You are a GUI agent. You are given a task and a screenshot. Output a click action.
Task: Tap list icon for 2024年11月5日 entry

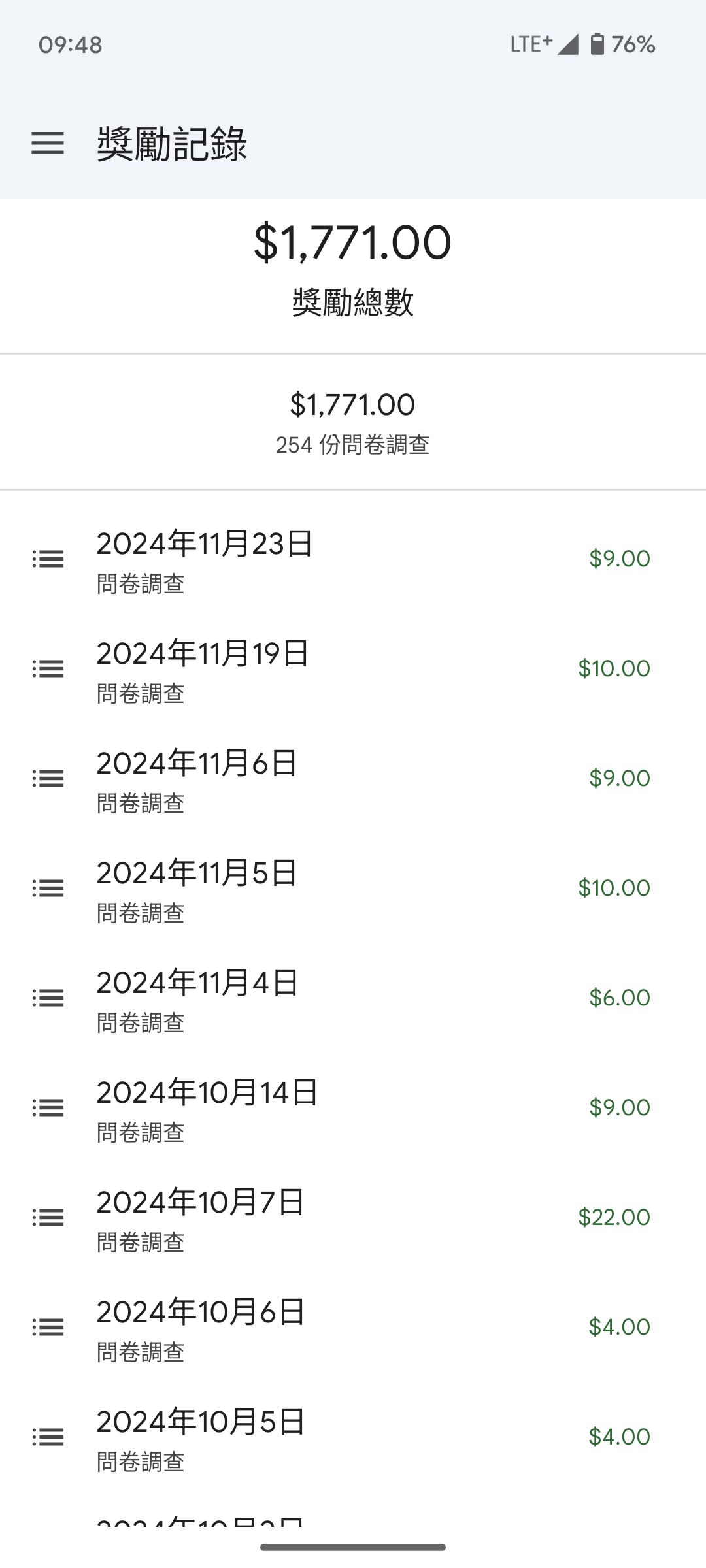[x=48, y=889]
